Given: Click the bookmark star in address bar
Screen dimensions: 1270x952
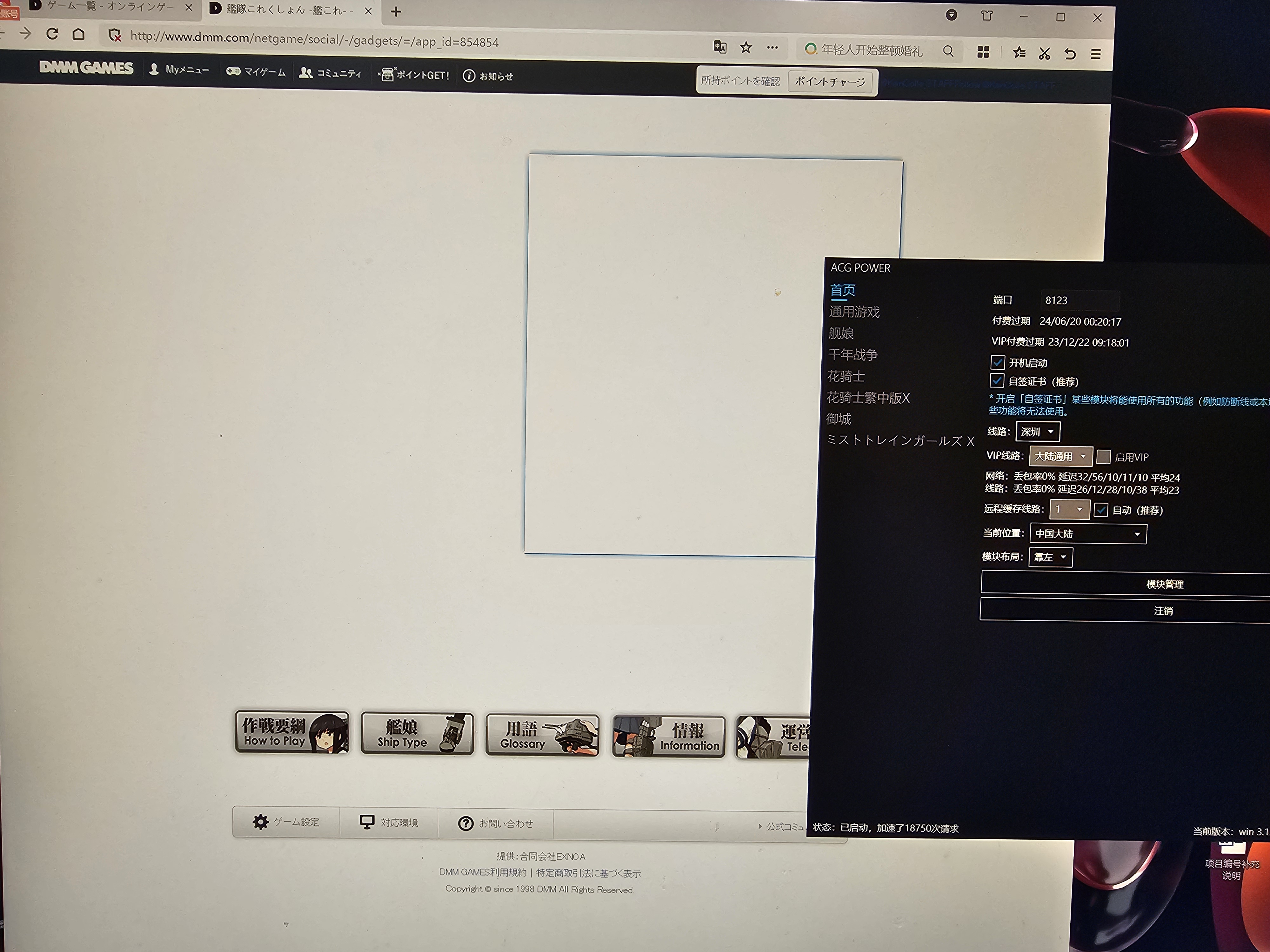Looking at the screenshot, I should click(x=746, y=48).
